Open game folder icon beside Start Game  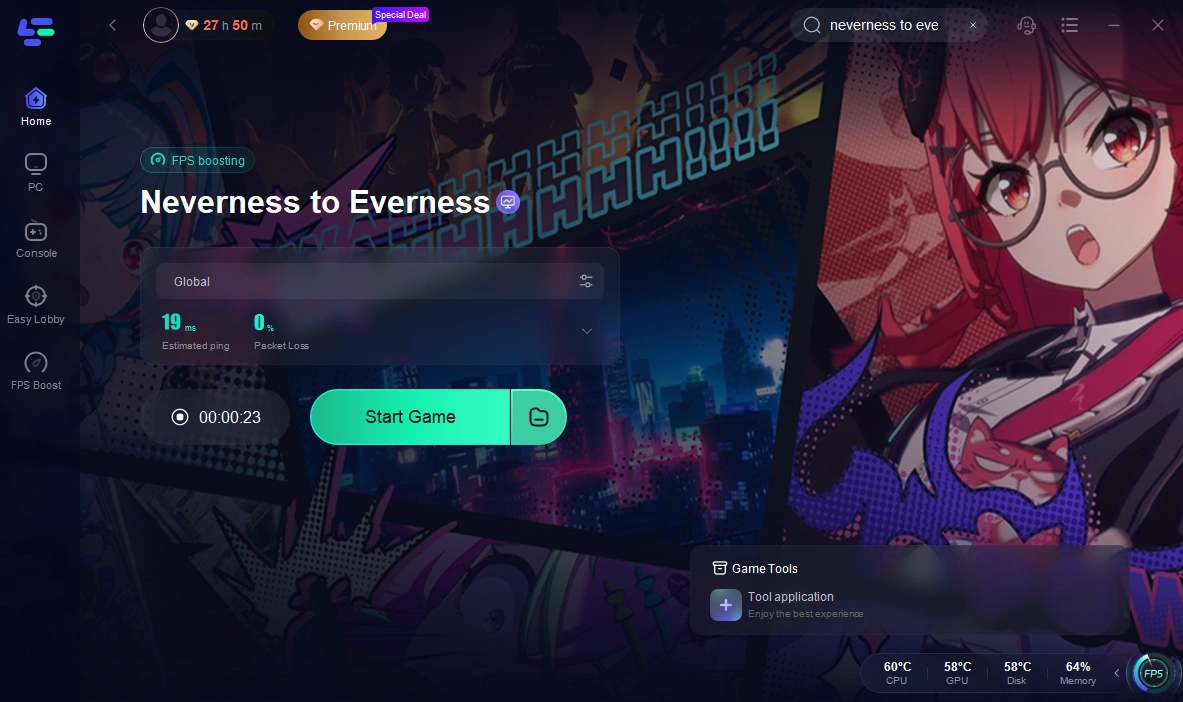(539, 417)
